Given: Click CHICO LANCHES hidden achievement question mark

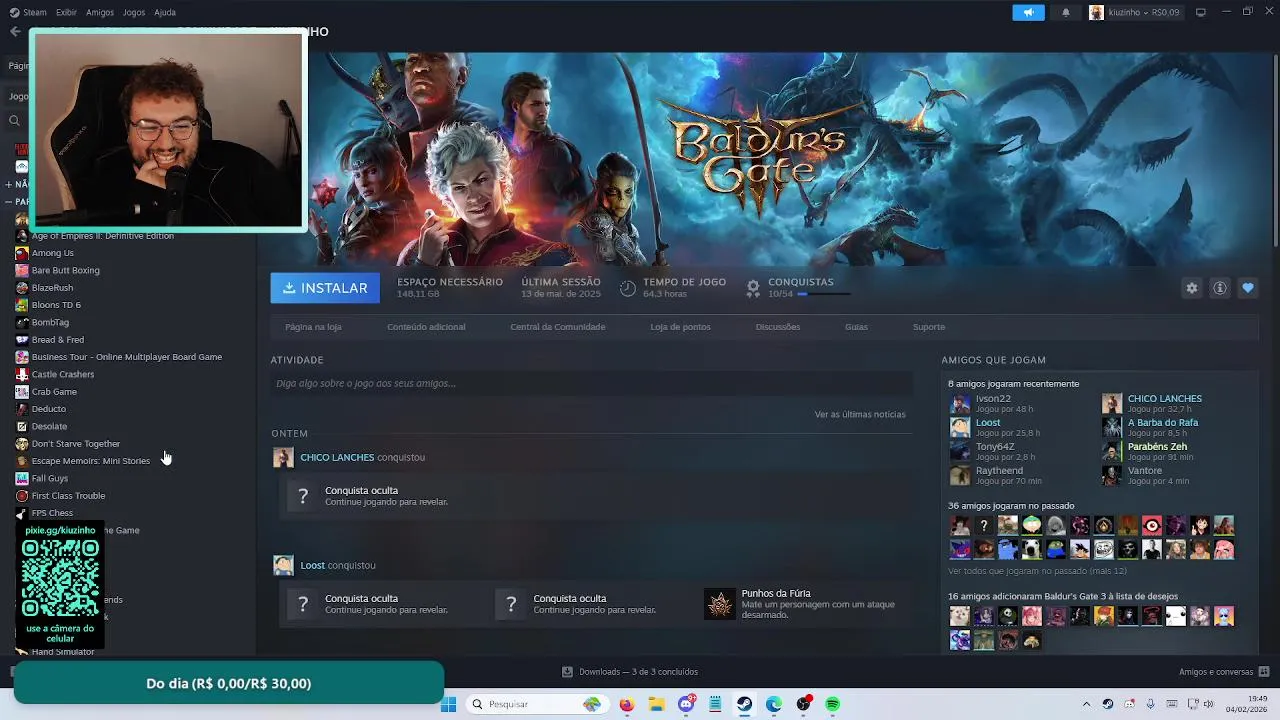Looking at the screenshot, I should coord(303,496).
